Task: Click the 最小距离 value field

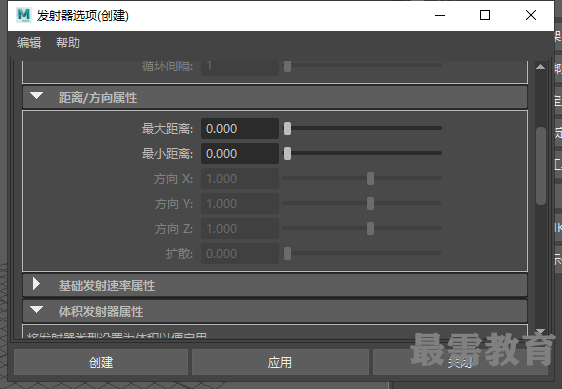Action: point(240,154)
